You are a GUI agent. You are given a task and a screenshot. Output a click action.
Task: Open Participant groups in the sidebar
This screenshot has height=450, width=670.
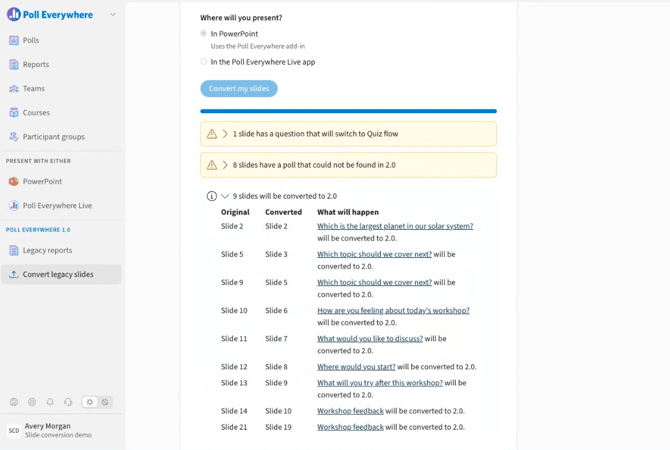click(x=61, y=137)
